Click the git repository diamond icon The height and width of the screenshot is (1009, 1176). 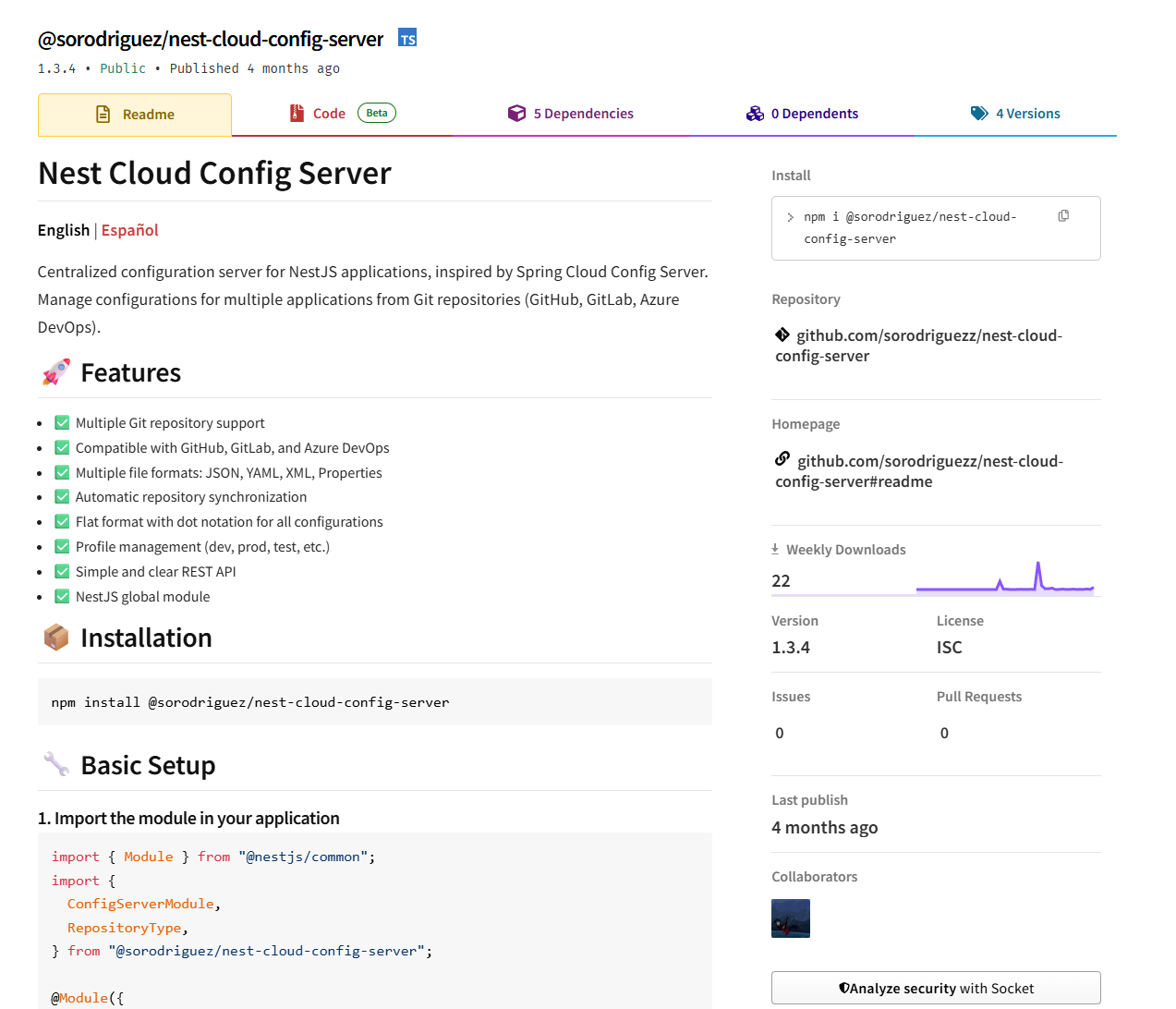coord(782,334)
